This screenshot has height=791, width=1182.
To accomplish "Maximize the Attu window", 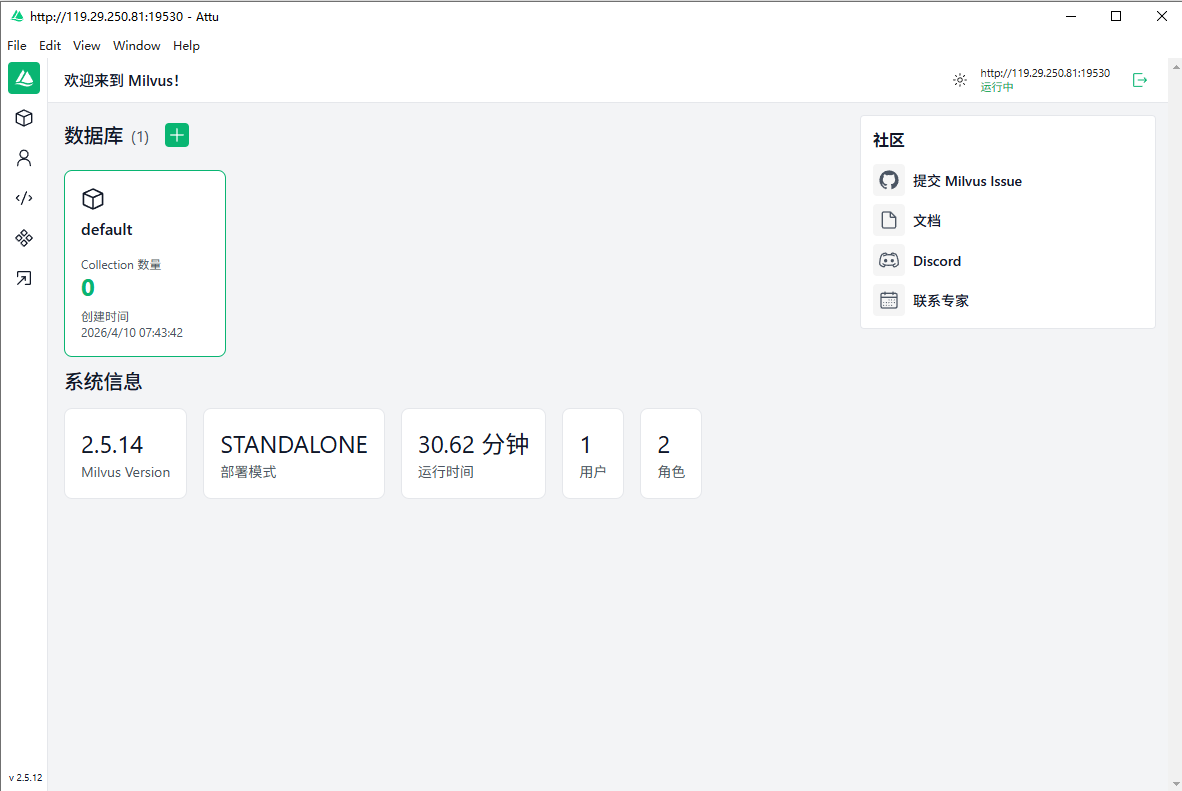I will tap(1116, 16).
